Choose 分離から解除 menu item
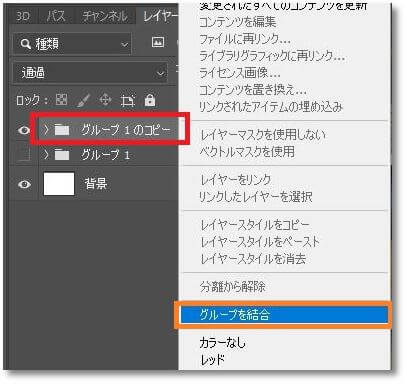407x385 pixels. pos(233,287)
